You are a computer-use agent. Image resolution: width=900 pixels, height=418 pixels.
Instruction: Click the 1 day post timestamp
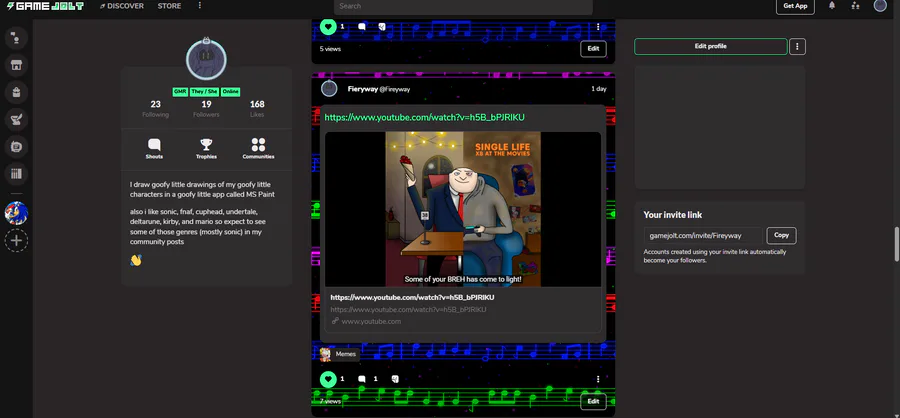tap(599, 89)
